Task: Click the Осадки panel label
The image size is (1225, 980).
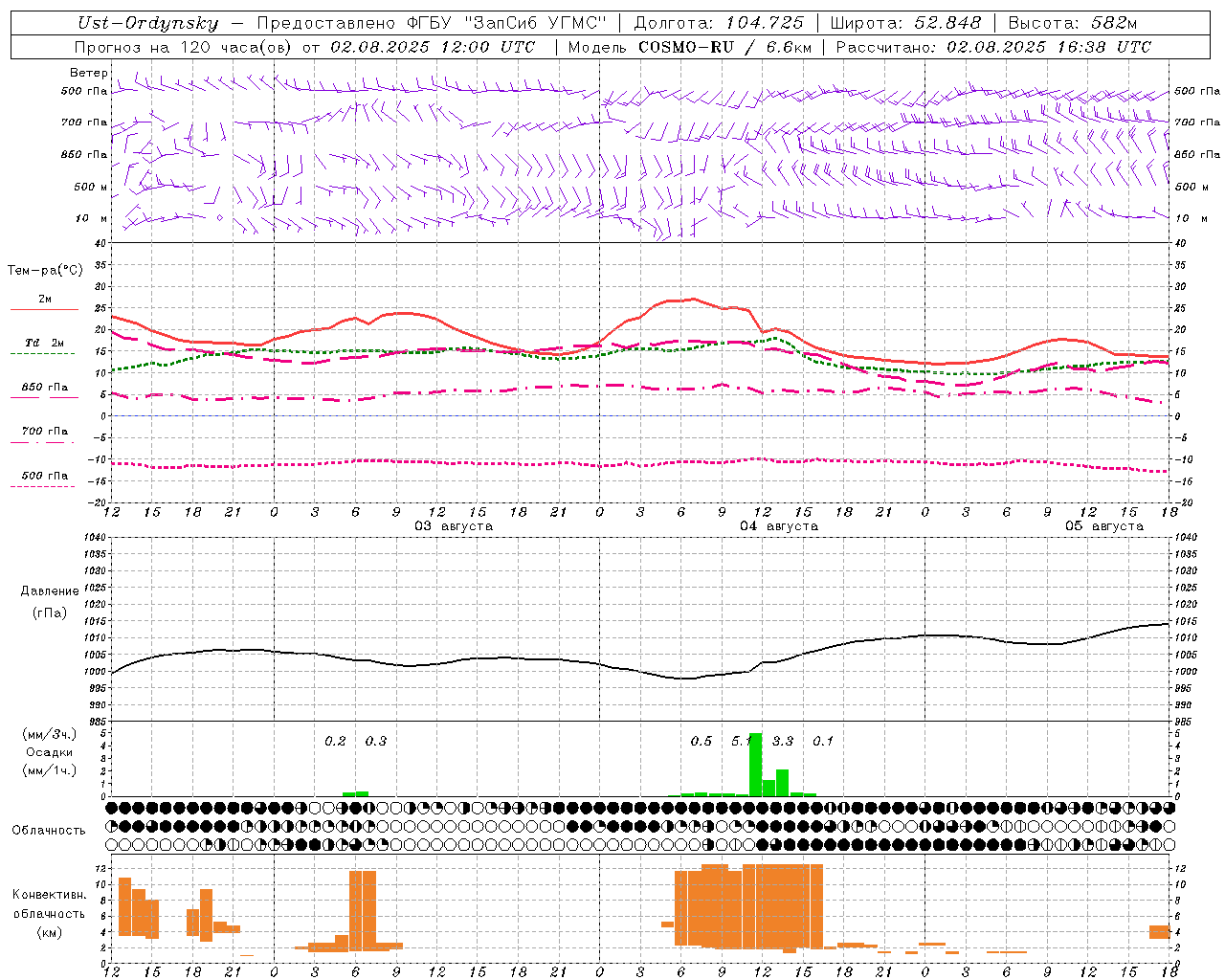Action: (49, 752)
